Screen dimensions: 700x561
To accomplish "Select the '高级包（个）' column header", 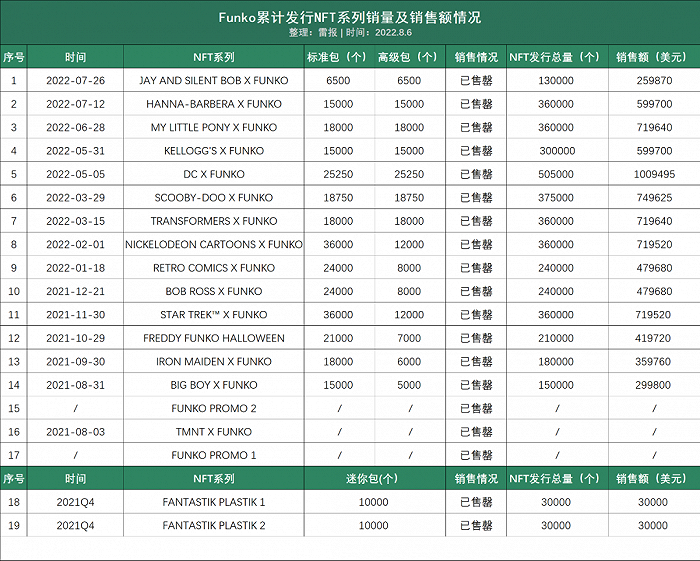I will tap(408, 58).
